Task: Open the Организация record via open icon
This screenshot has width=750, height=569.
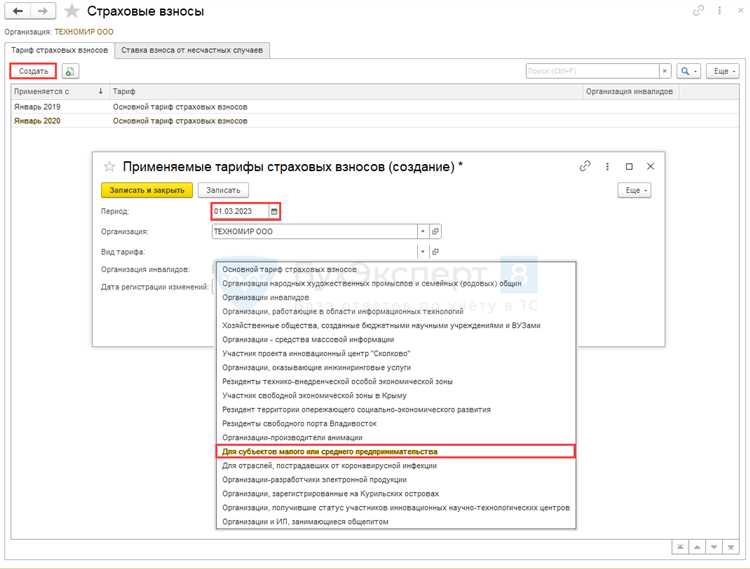Action: click(435, 231)
